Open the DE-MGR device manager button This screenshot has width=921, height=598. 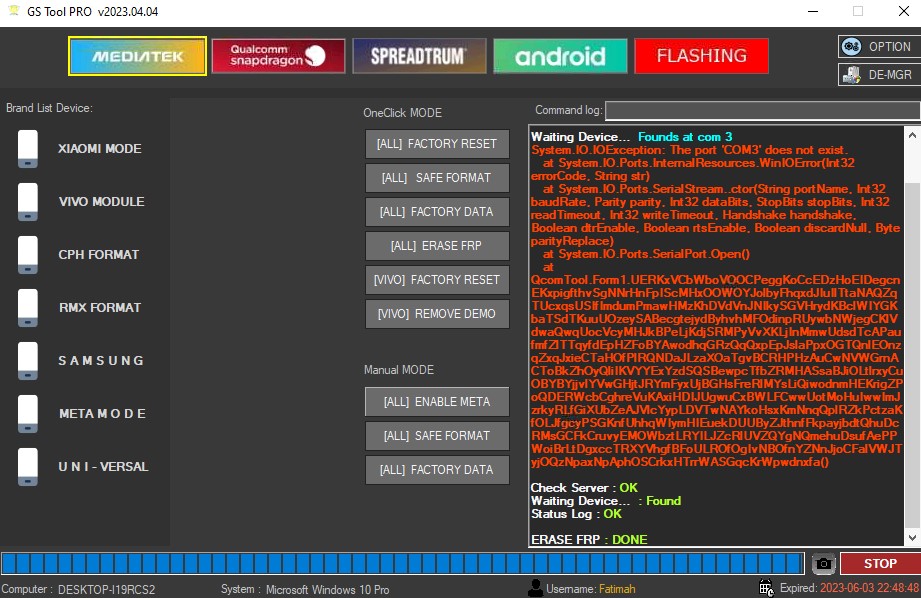tap(879, 75)
